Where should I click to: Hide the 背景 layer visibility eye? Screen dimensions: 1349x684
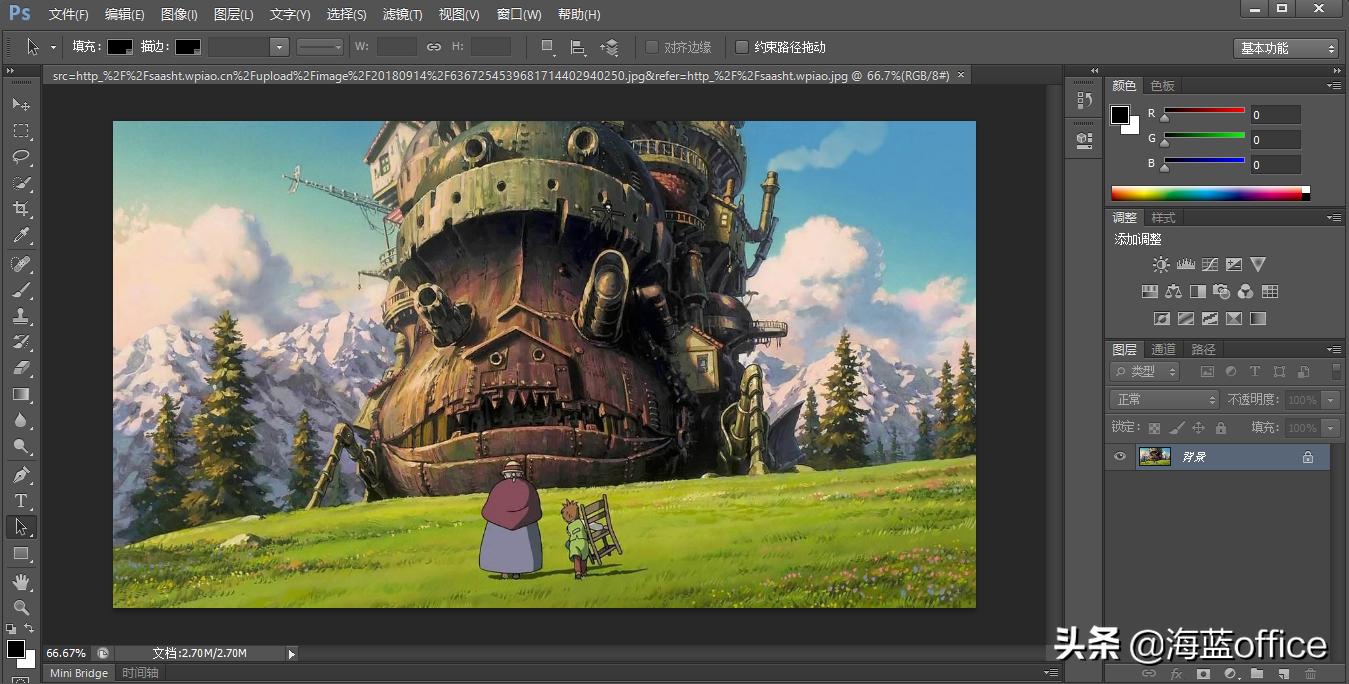[1120, 457]
